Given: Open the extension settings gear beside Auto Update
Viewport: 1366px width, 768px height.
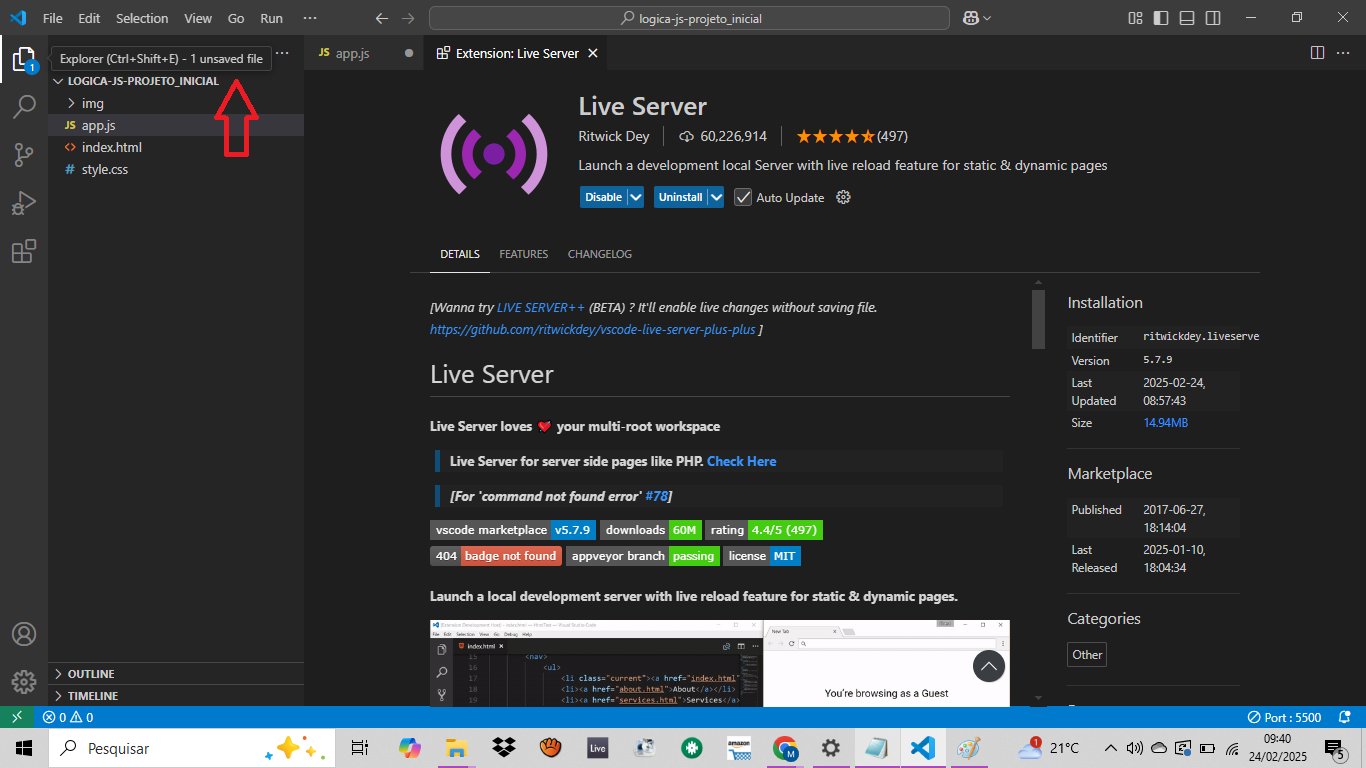Looking at the screenshot, I should coord(843,197).
